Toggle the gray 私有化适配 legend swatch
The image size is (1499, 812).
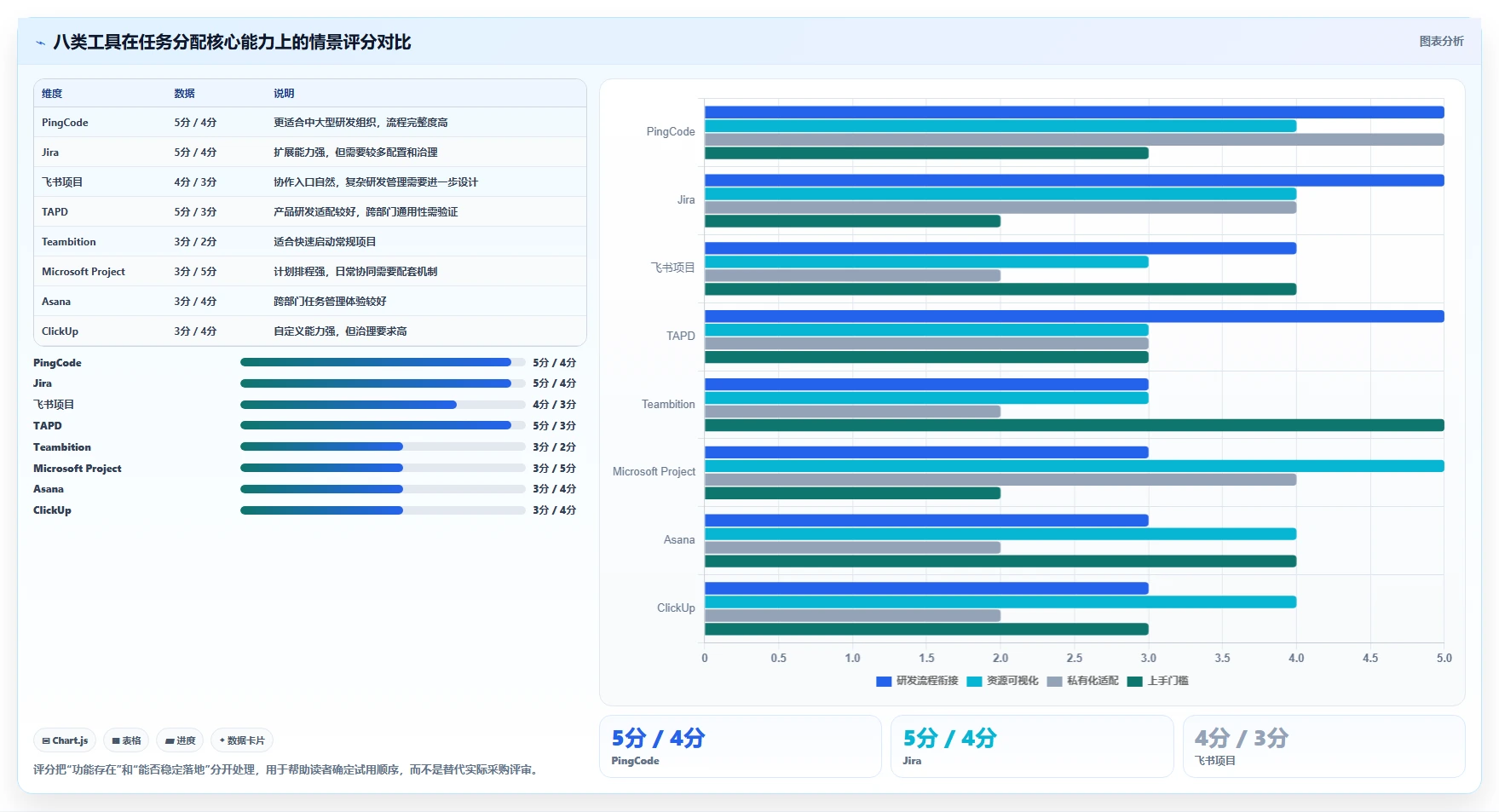[1054, 681]
